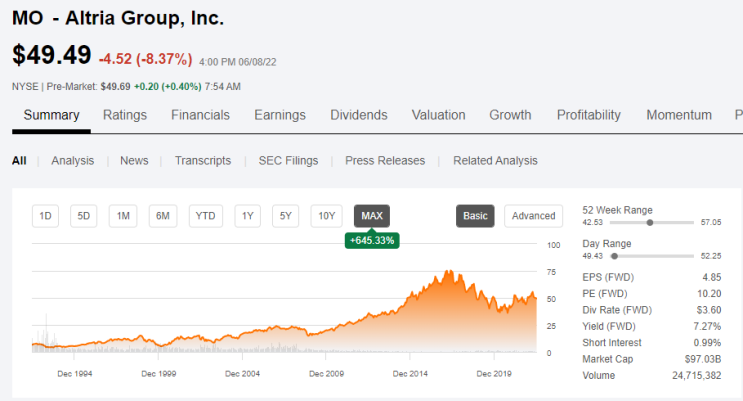Open the Growth tab
The height and width of the screenshot is (401, 743).
pyautogui.click(x=510, y=115)
